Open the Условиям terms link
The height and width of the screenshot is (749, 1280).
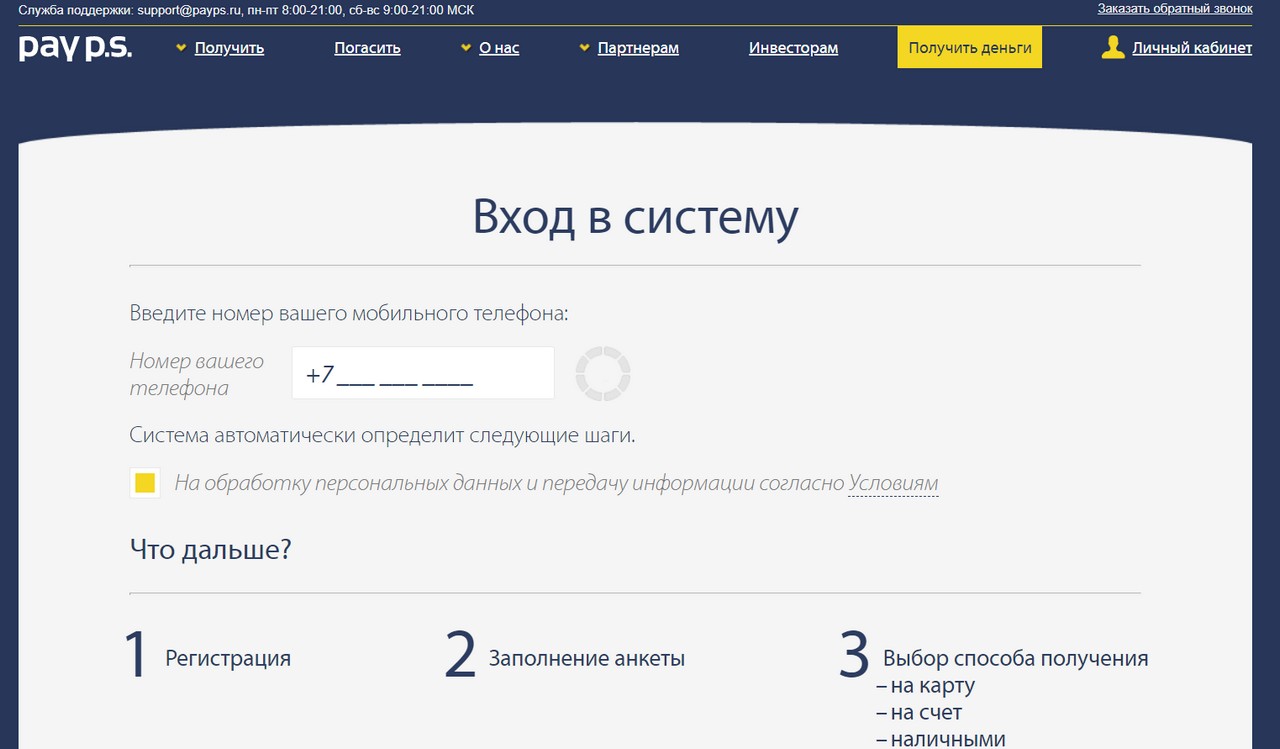click(x=893, y=484)
